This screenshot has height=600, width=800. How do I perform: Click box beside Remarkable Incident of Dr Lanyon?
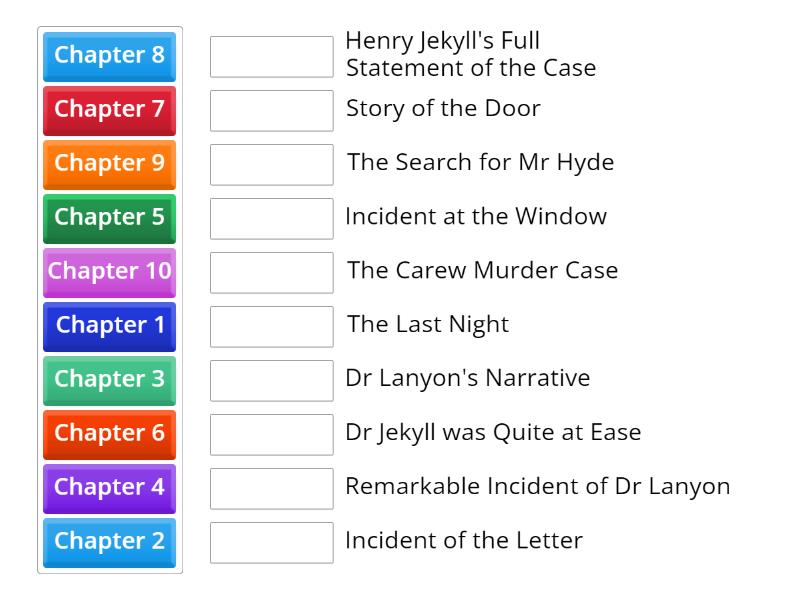click(271, 489)
